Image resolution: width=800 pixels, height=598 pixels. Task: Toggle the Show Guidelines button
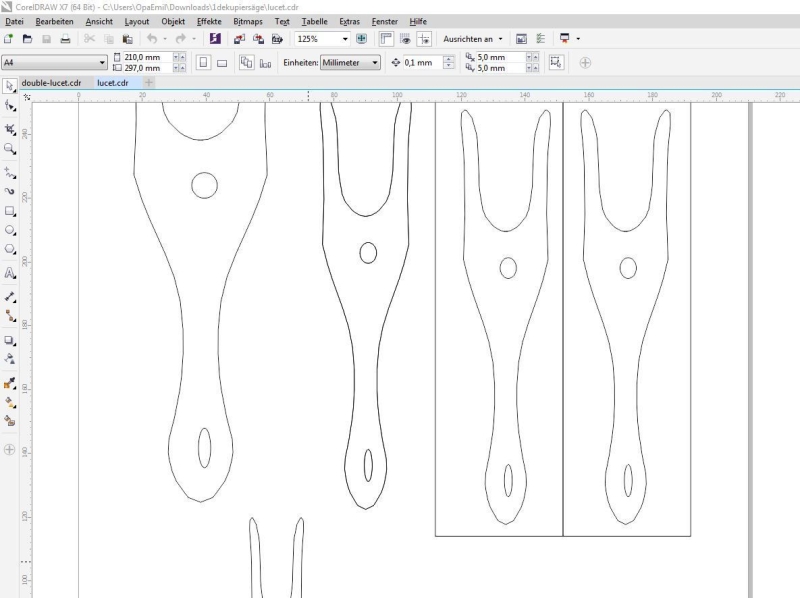[x=424, y=39]
